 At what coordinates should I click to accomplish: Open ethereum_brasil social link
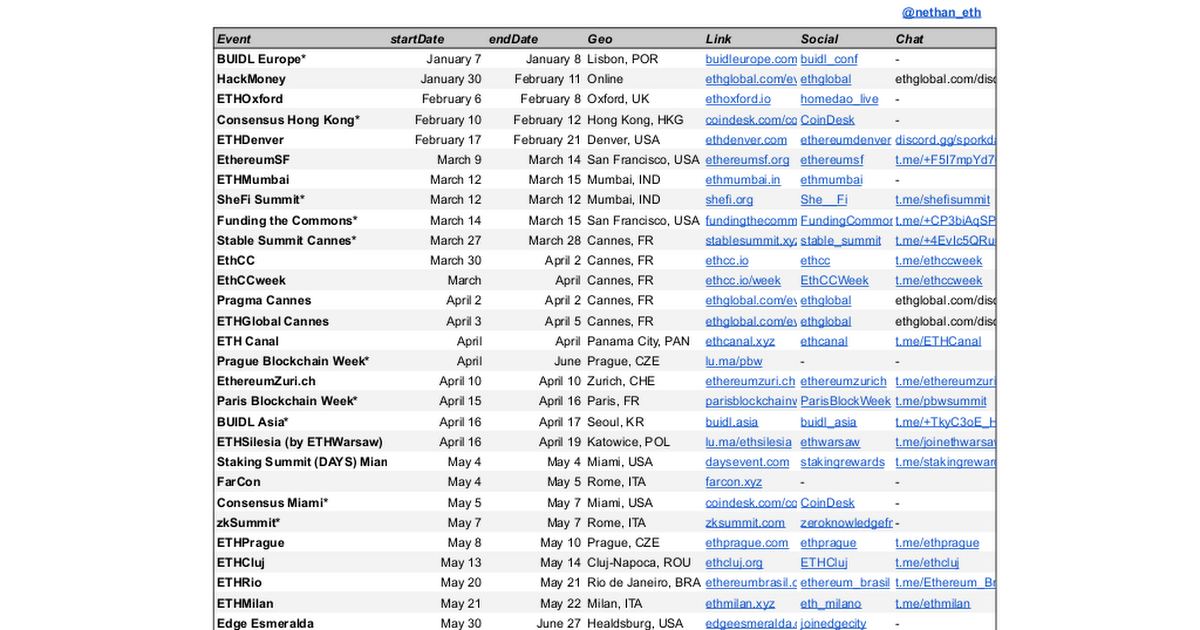pos(845,583)
